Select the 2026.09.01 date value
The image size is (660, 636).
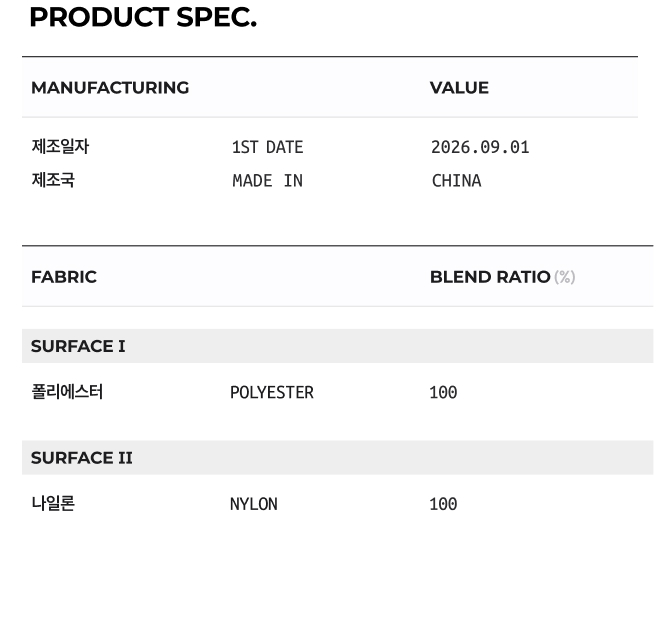click(x=480, y=147)
